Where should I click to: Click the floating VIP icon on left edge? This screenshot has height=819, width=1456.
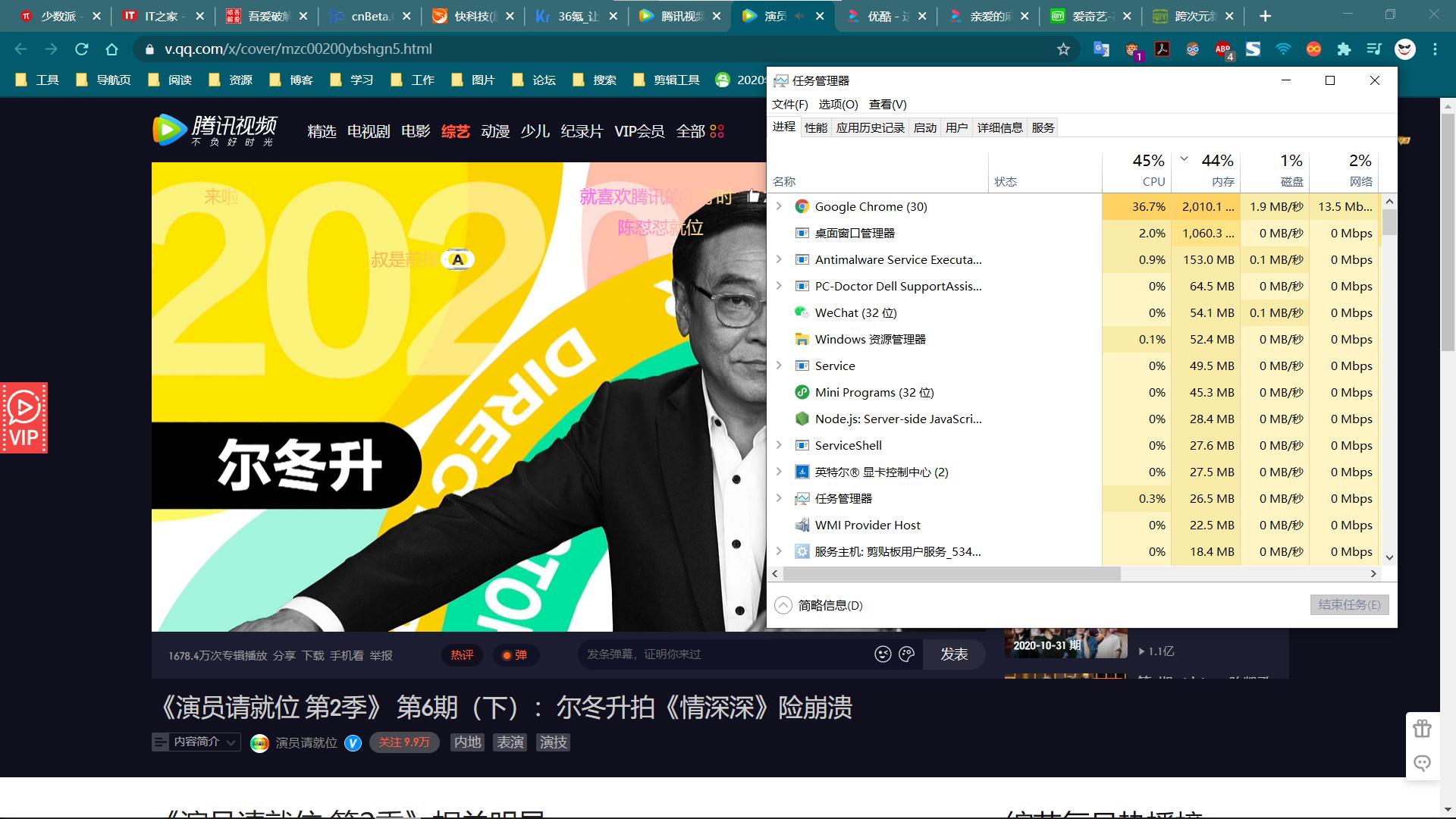pos(24,417)
